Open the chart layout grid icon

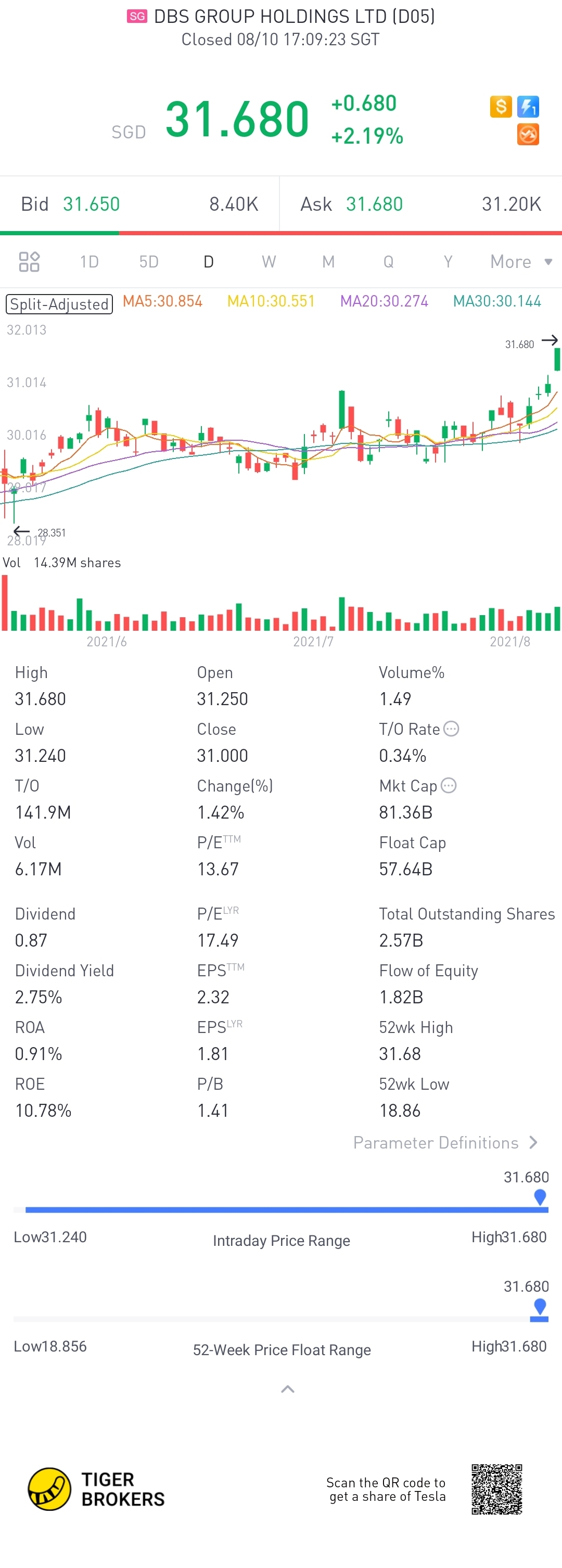(29, 262)
